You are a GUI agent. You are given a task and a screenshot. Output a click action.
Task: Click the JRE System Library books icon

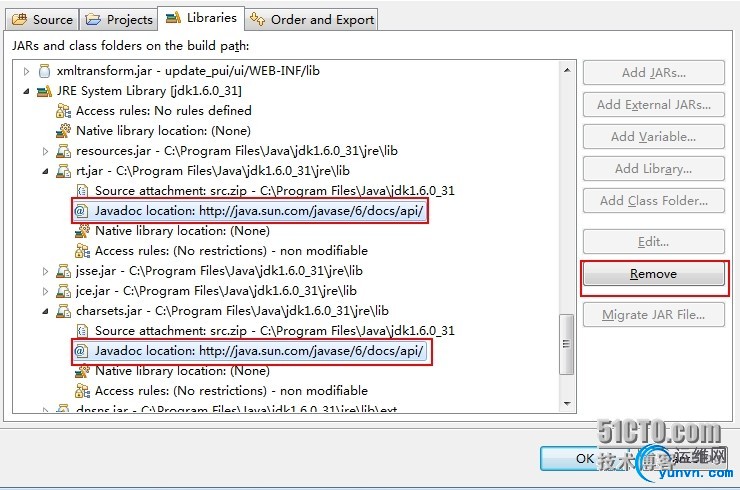[44, 91]
